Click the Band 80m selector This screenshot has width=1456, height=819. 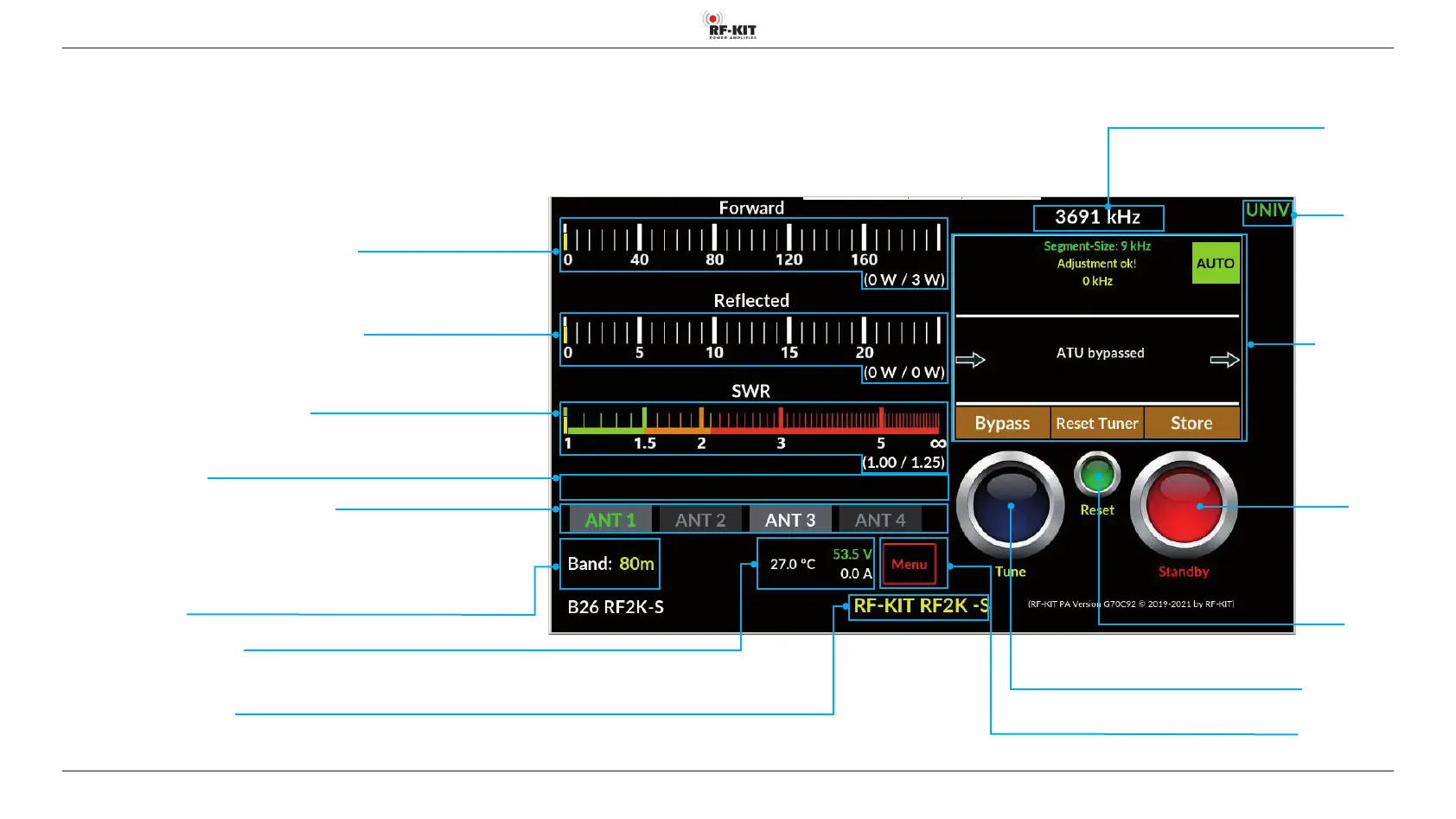610,564
